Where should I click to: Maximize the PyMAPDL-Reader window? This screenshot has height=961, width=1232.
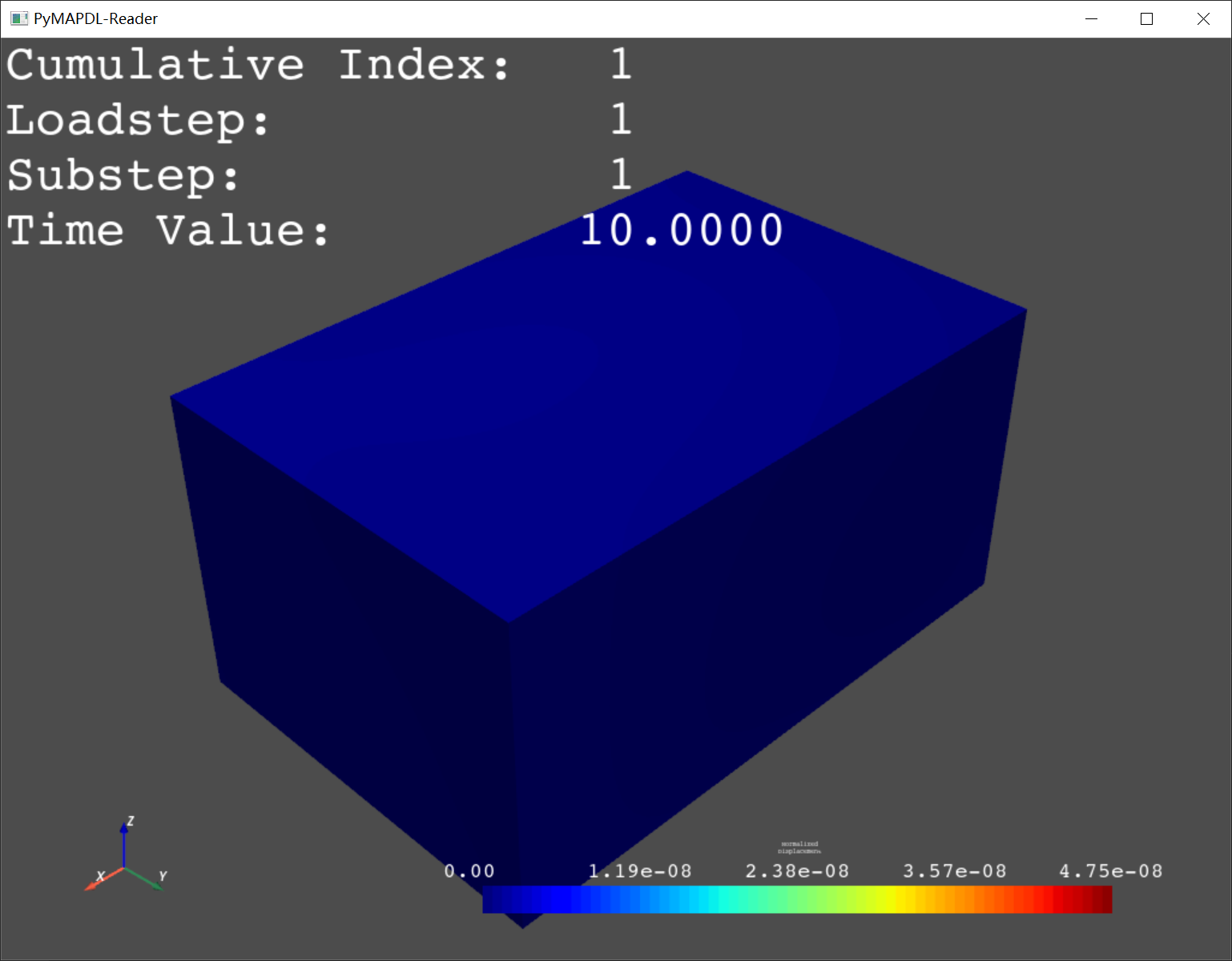1147,18
